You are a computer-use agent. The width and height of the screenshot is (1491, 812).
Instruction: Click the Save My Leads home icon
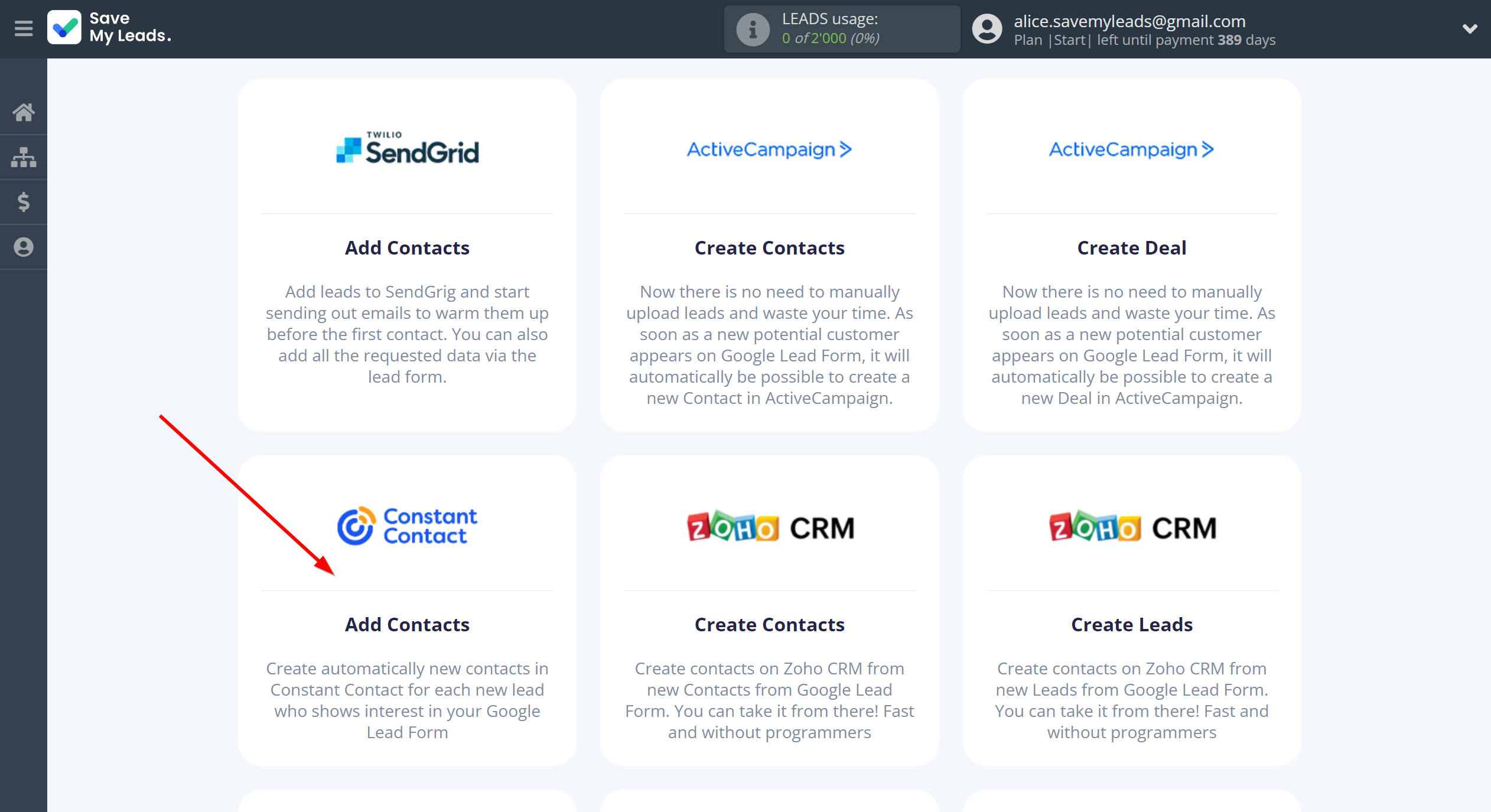coord(24,111)
